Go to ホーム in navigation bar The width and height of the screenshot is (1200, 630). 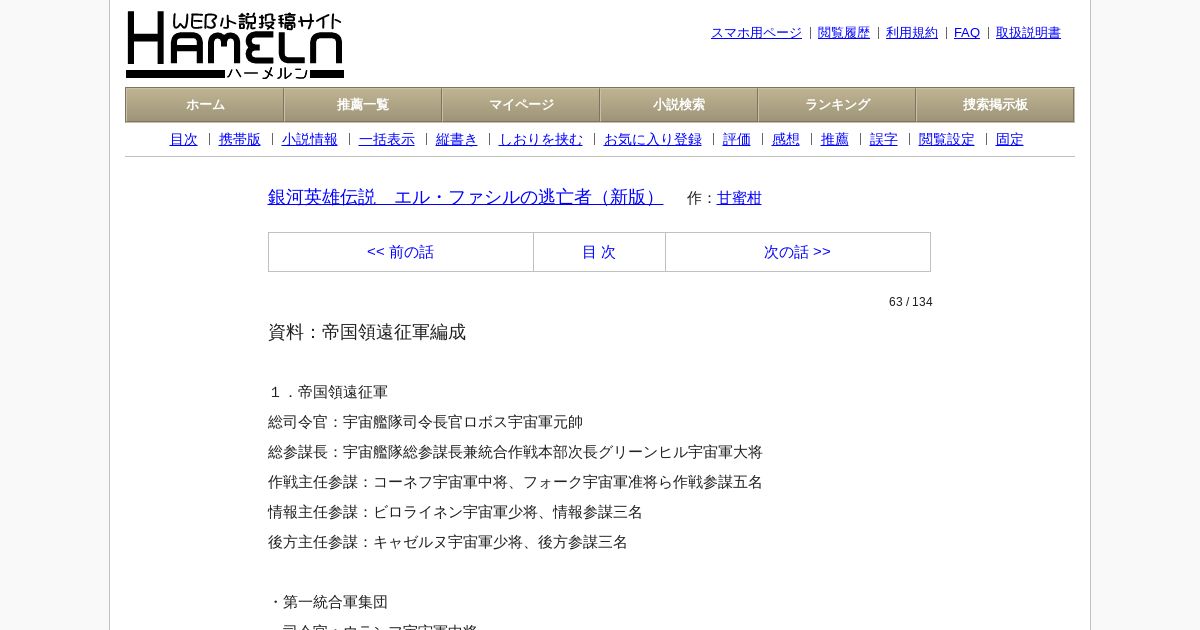205,105
